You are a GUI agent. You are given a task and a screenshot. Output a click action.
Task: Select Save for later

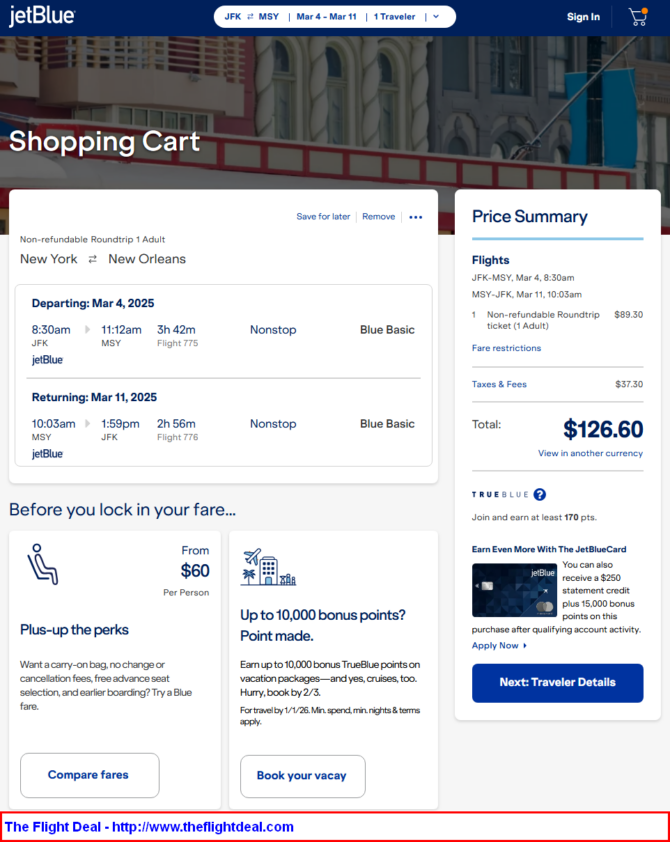(x=323, y=216)
